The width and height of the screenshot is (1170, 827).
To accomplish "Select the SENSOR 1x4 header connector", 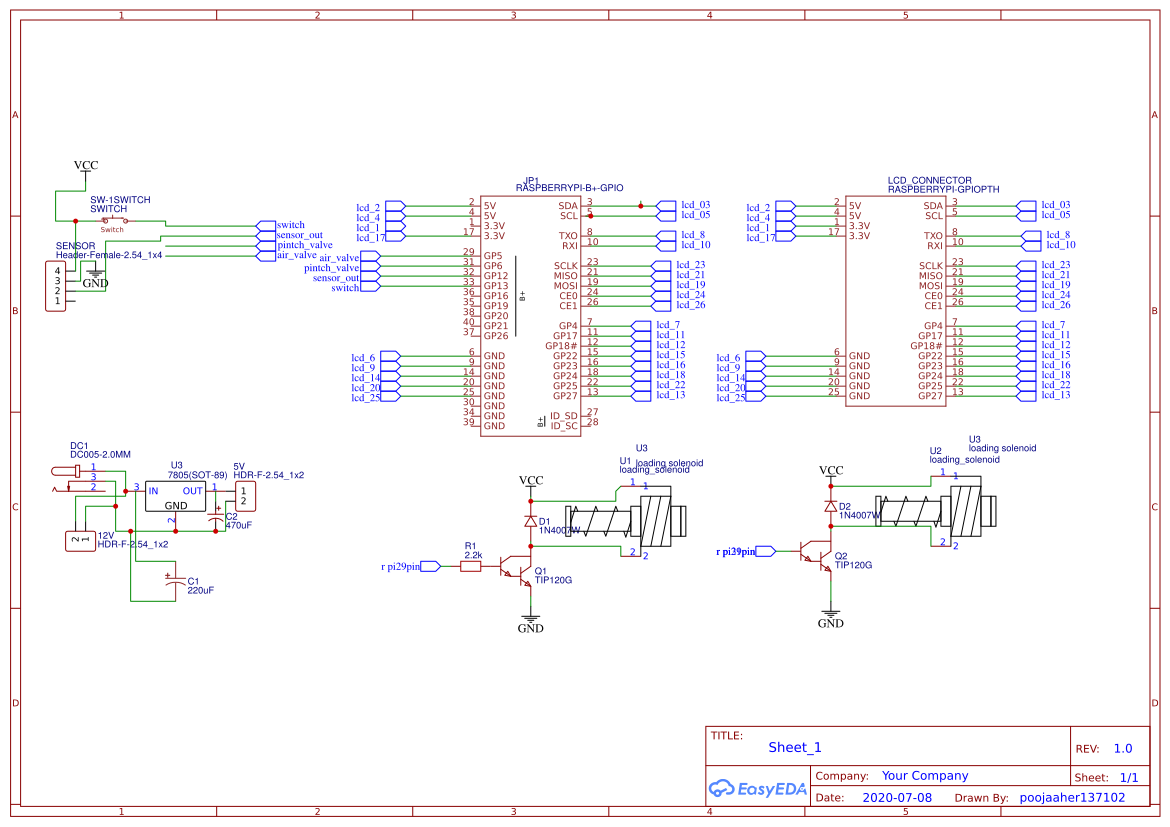I will point(55,286).
